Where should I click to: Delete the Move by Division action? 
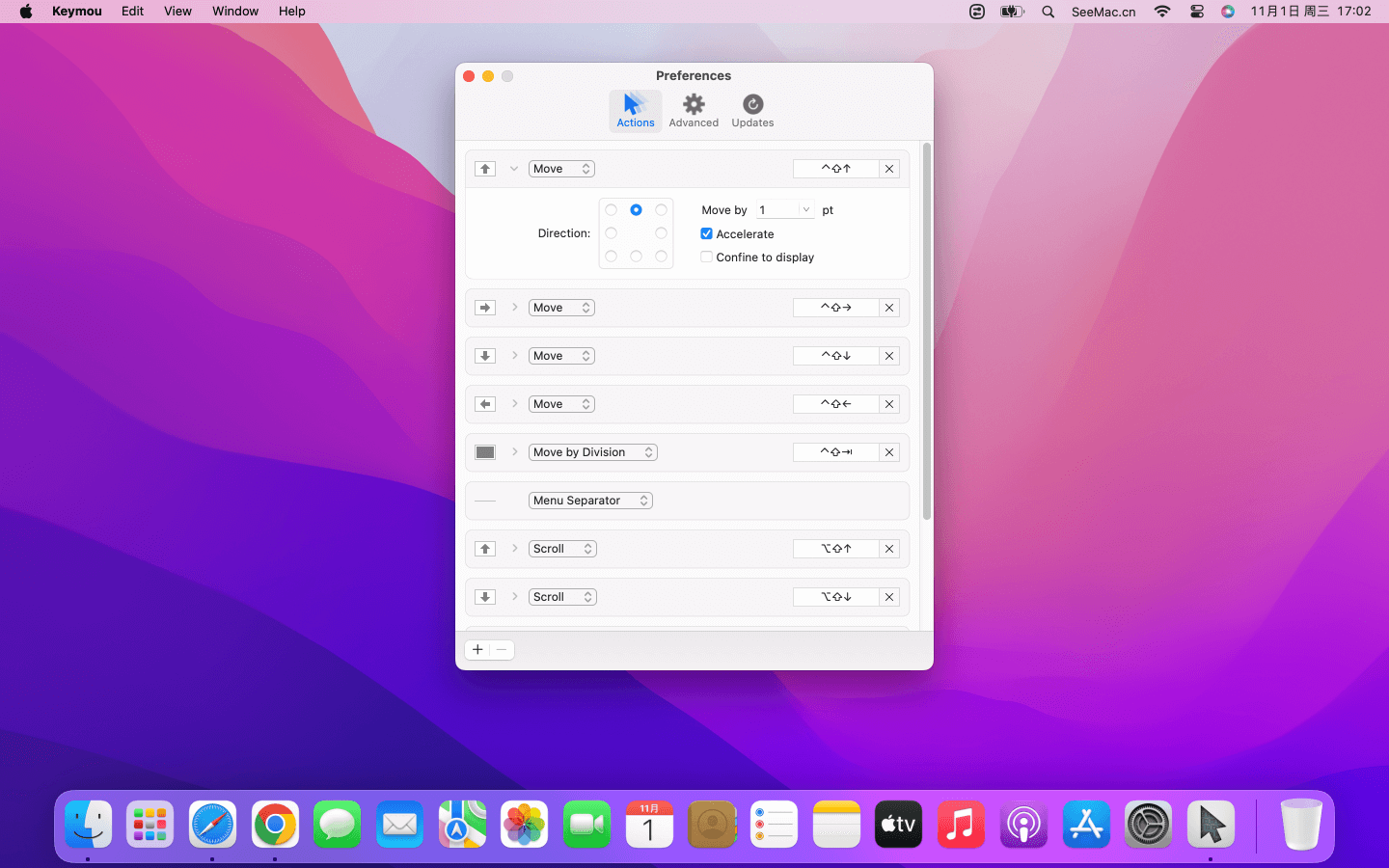(888, 451)
